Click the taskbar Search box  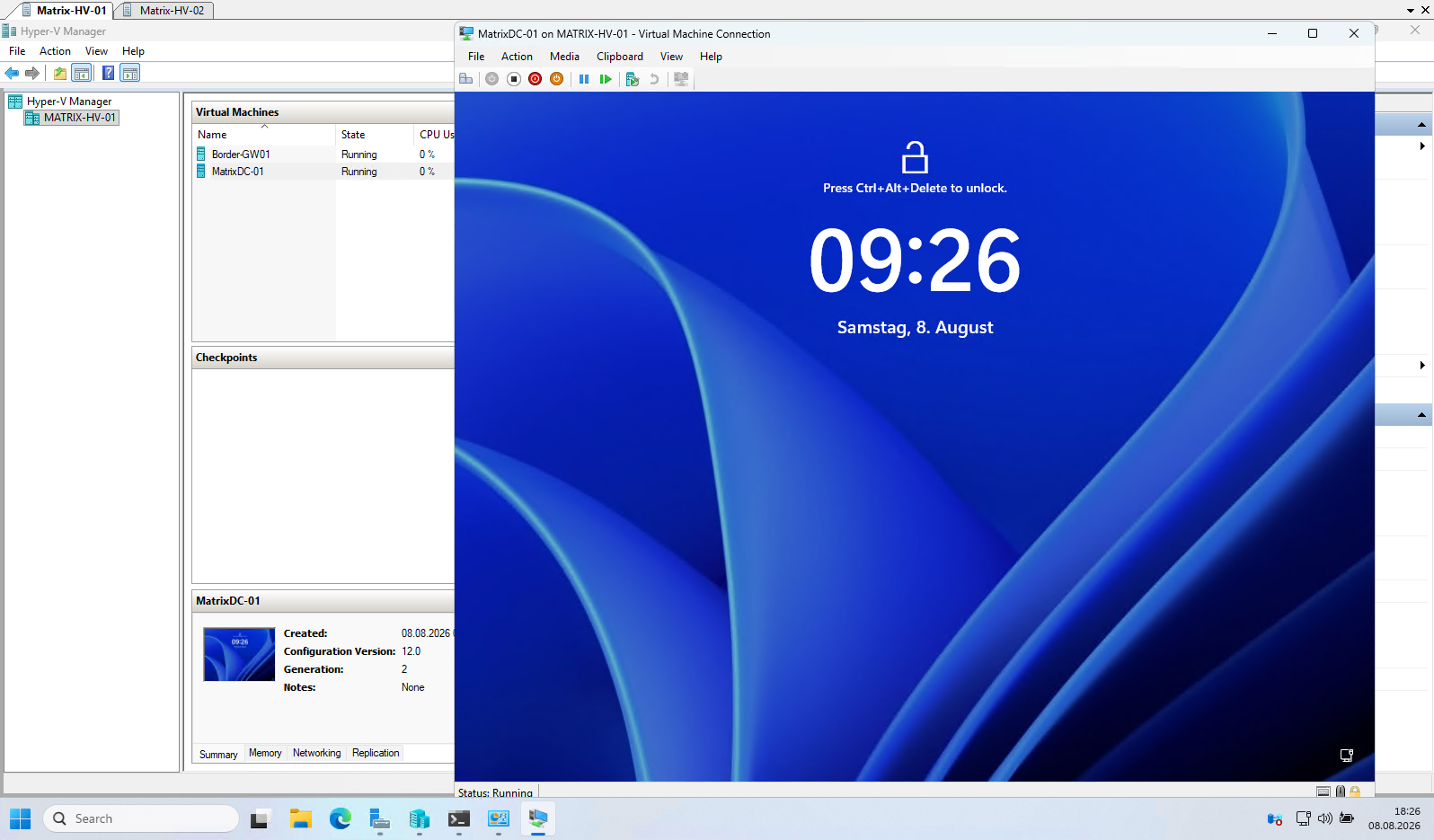141,818
